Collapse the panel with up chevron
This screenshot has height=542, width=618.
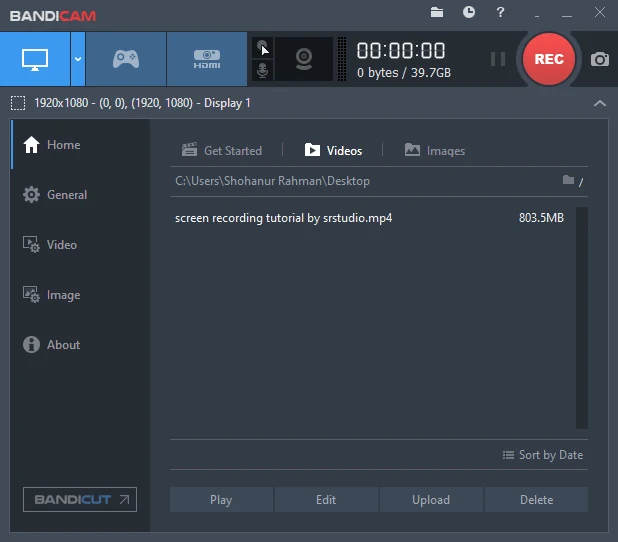tap(599, 103)
